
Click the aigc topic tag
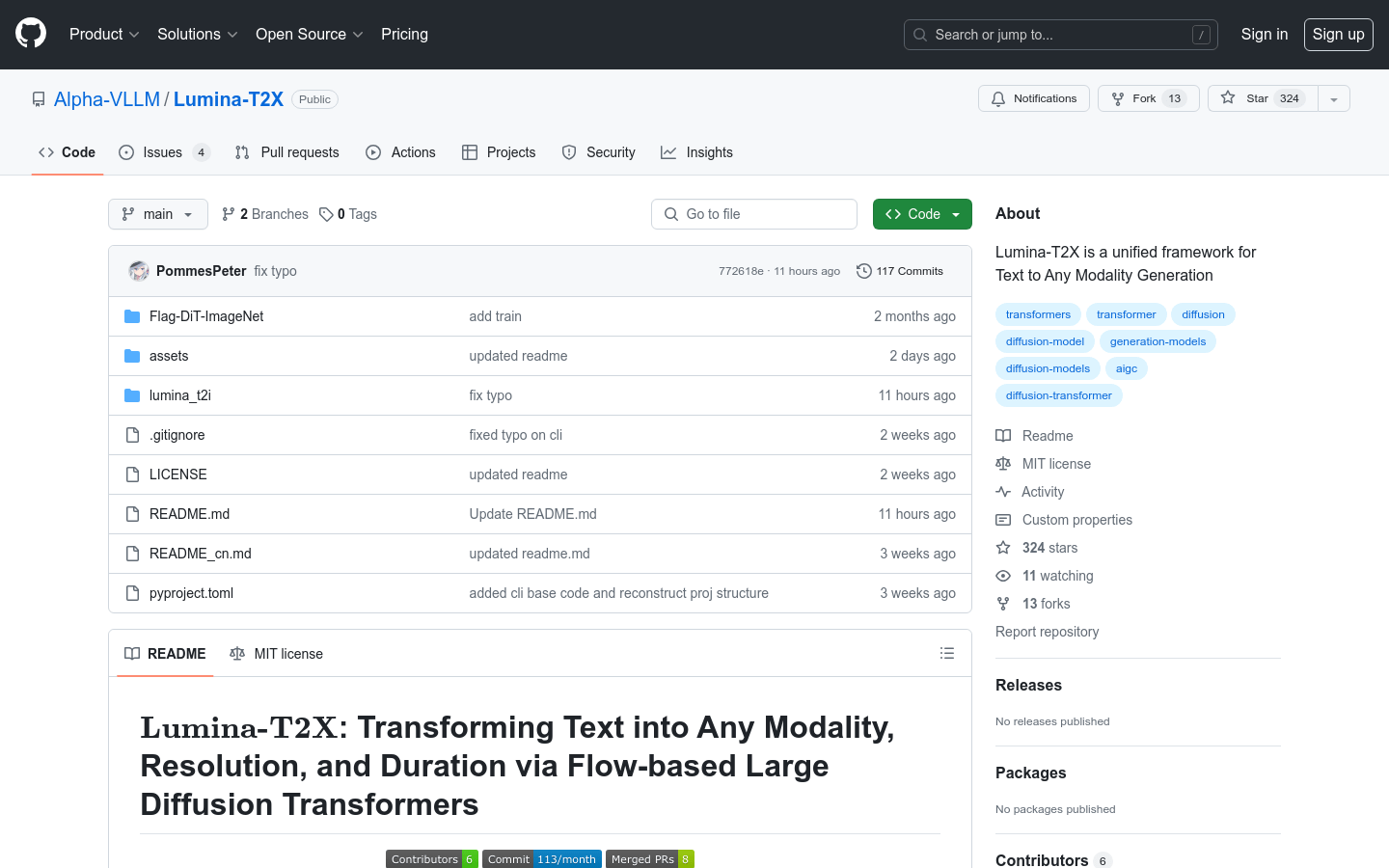pos(1127,368)
